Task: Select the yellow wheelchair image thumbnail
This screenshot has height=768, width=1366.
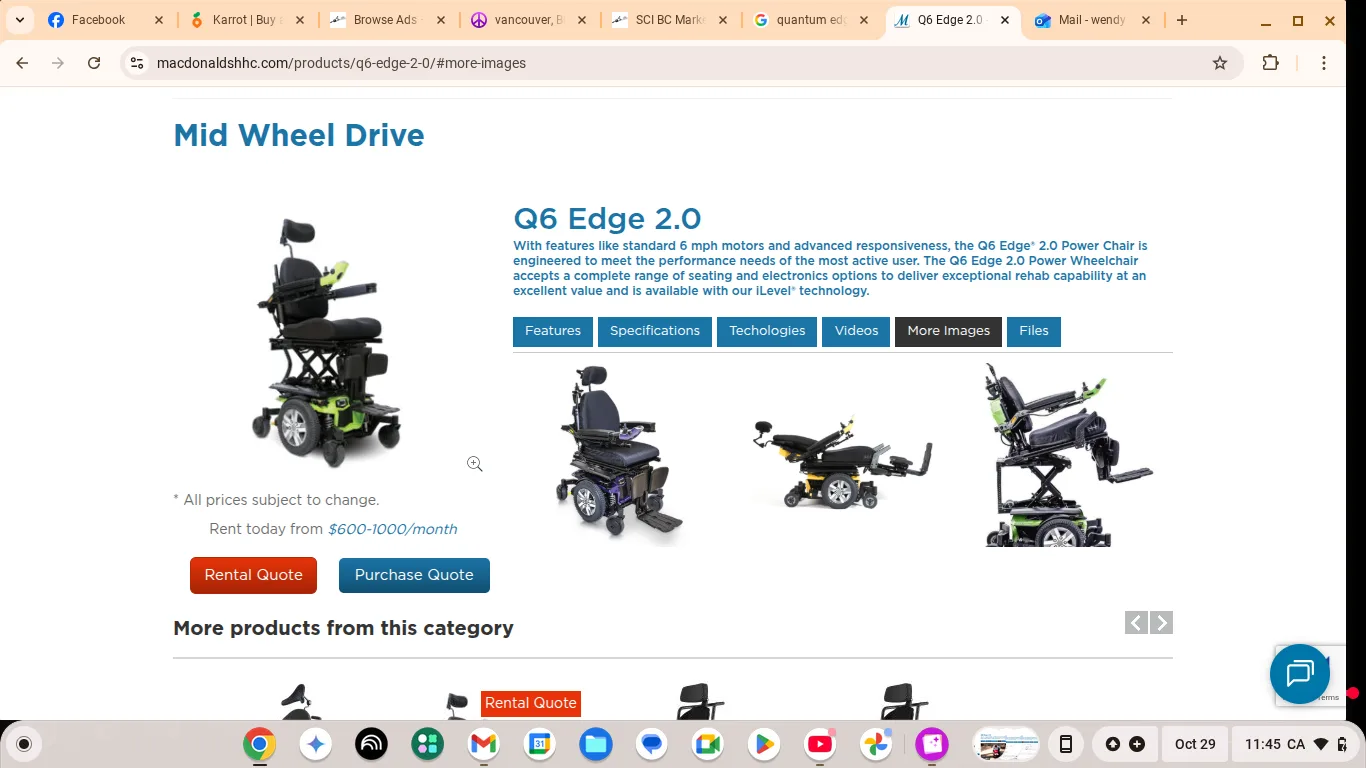Action: coord(841,452)
